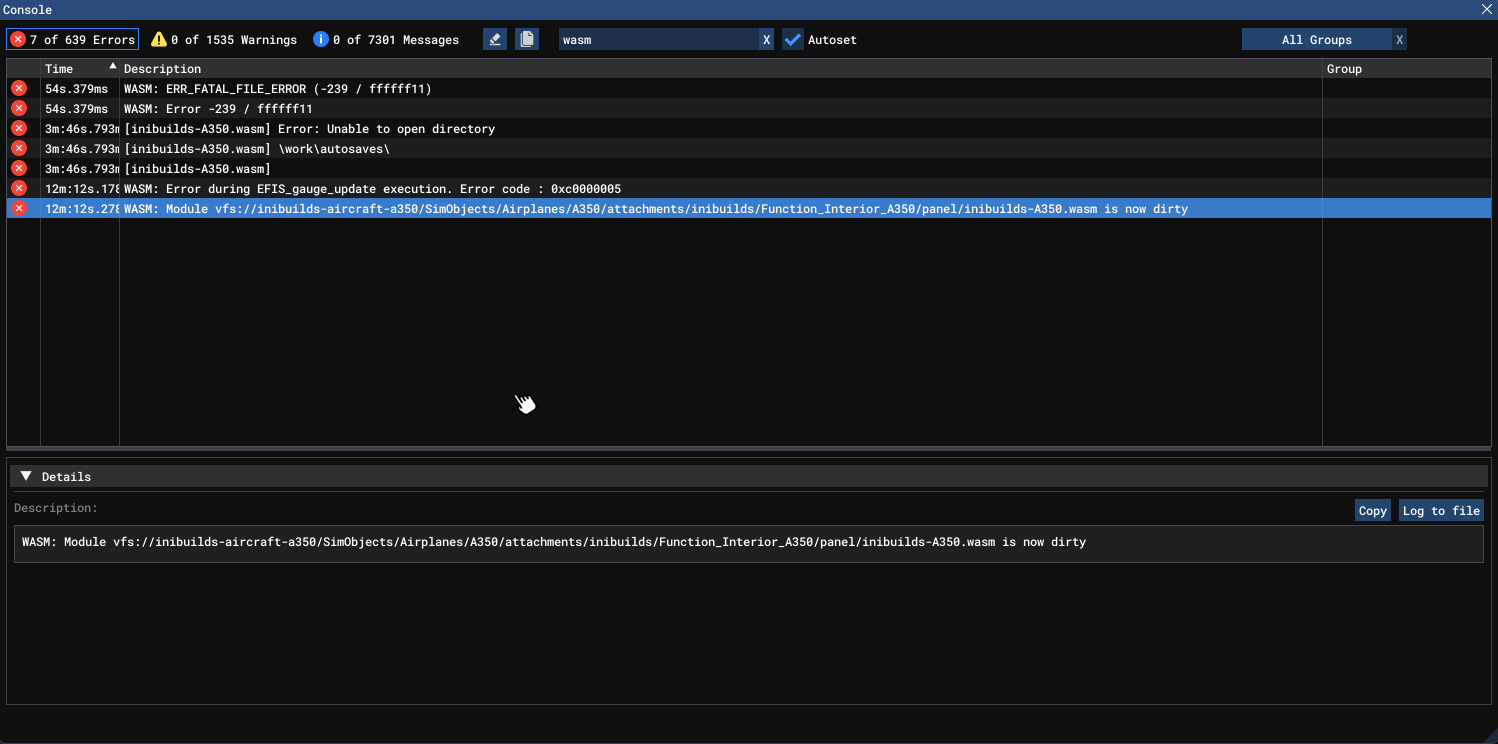Close the Console window
The height and width of the screenshot is (744, 1498).
point(1487,9)
